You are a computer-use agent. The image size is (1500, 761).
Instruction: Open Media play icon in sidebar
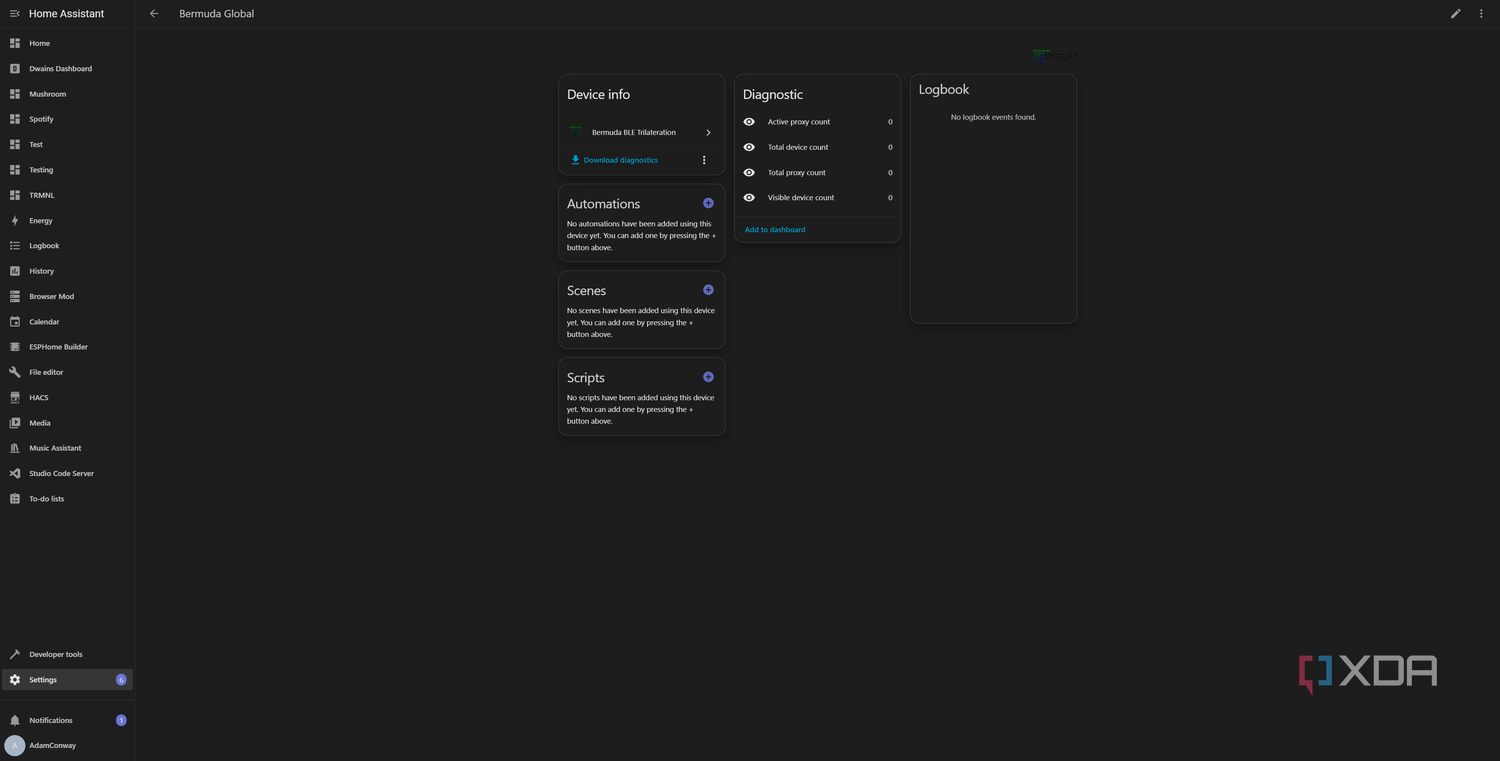pyautogui.click(x=15, y=423)
